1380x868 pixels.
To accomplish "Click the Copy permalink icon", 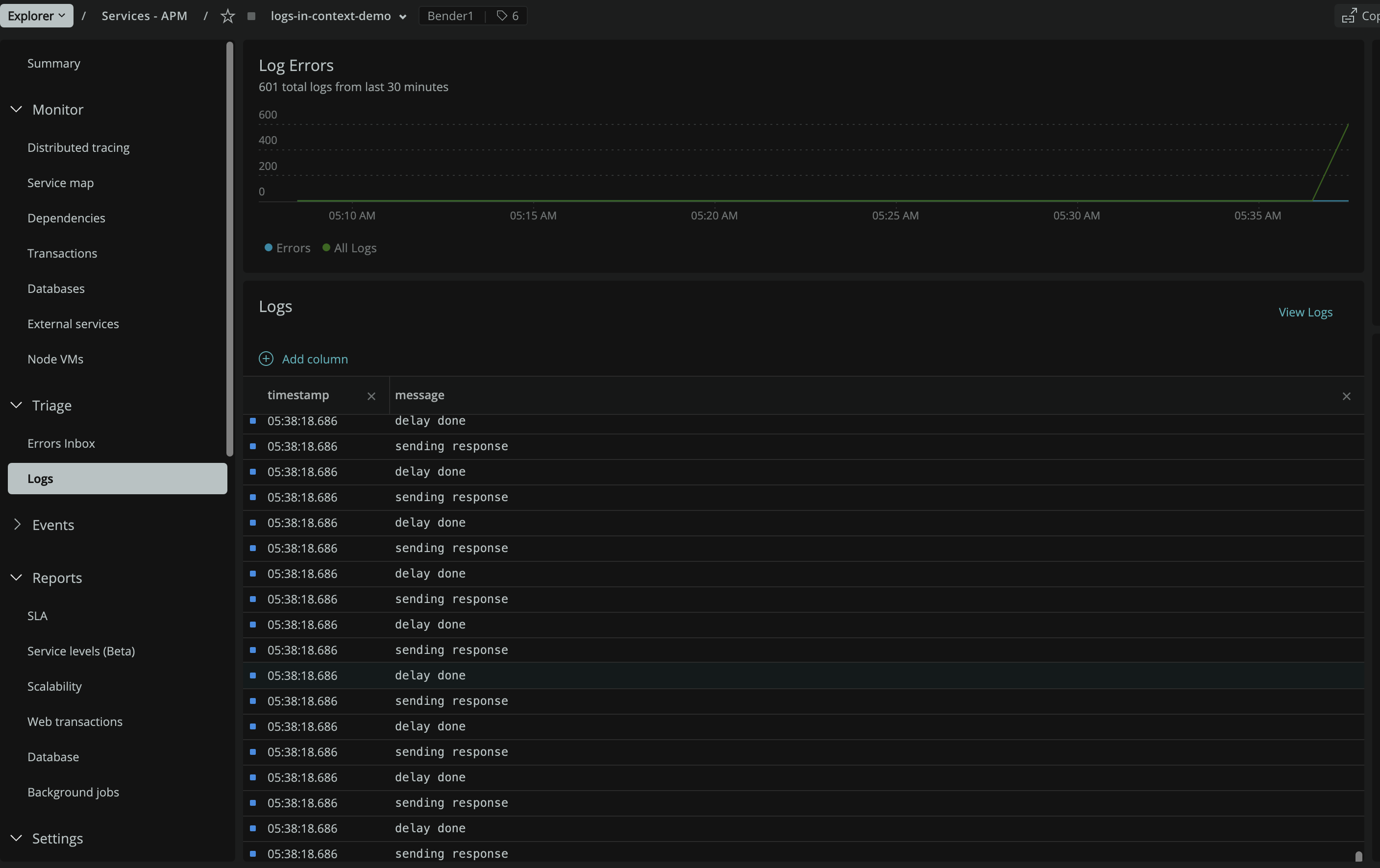I will (x=1349, y=16).
